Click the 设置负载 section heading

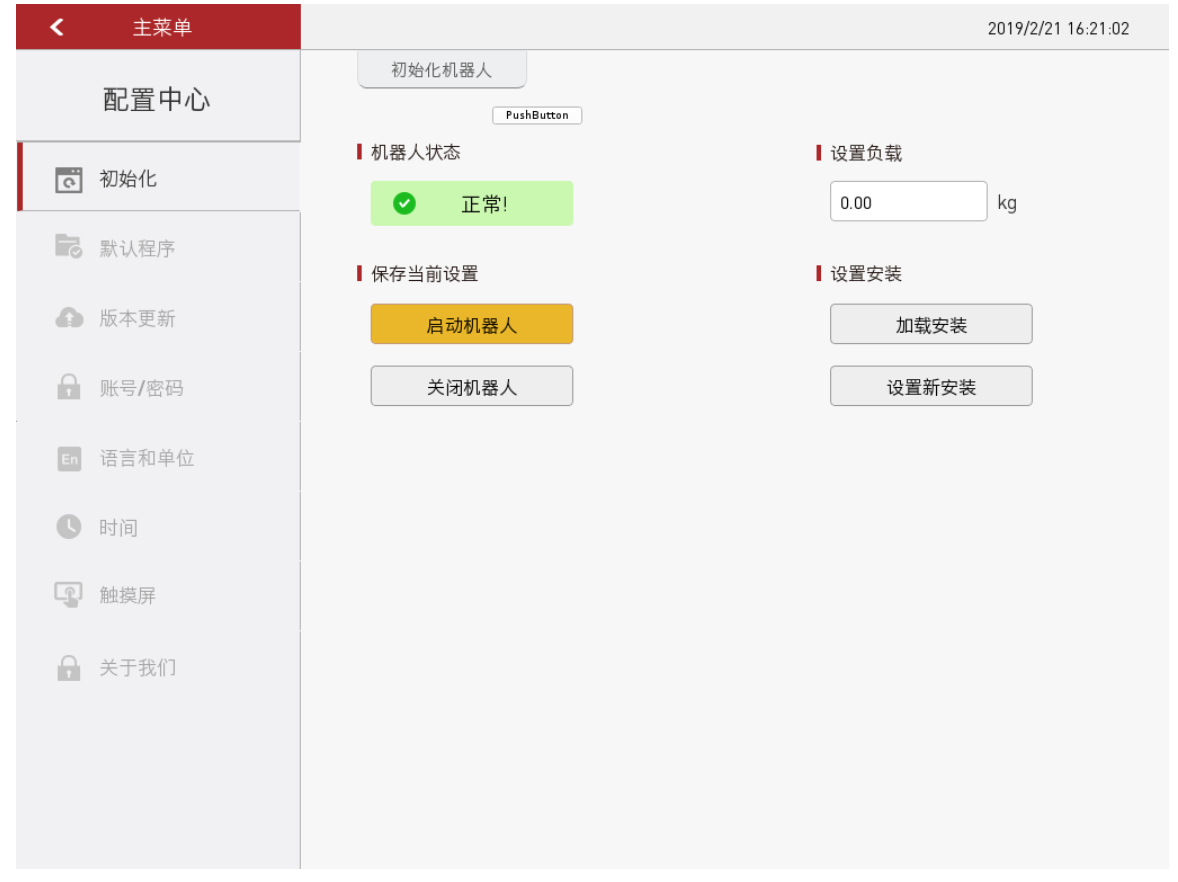tap(865, 153)
